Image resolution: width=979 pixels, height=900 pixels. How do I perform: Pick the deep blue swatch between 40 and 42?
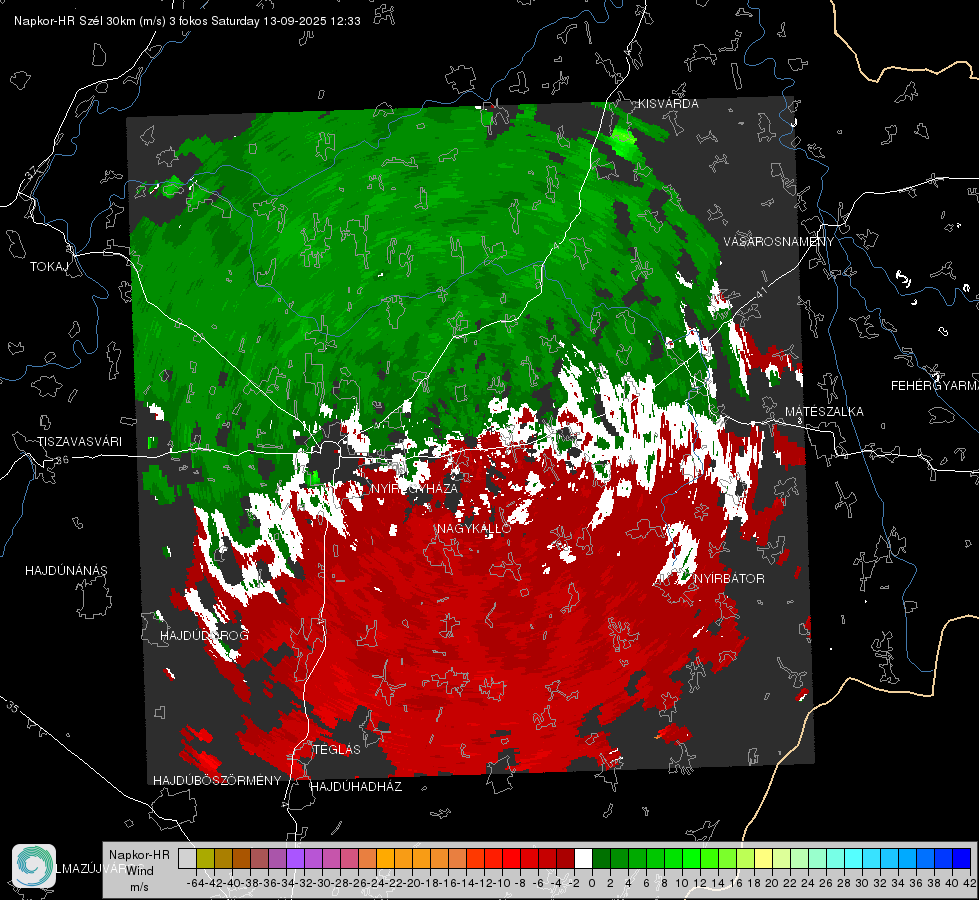tap(962, 858)
